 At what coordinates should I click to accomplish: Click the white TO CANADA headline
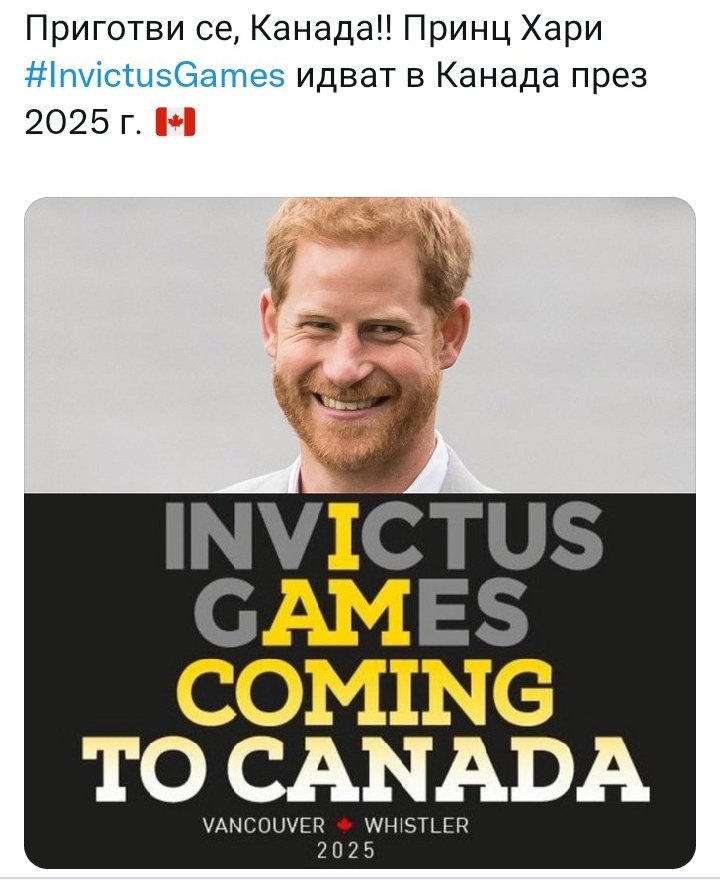[358, 762]
